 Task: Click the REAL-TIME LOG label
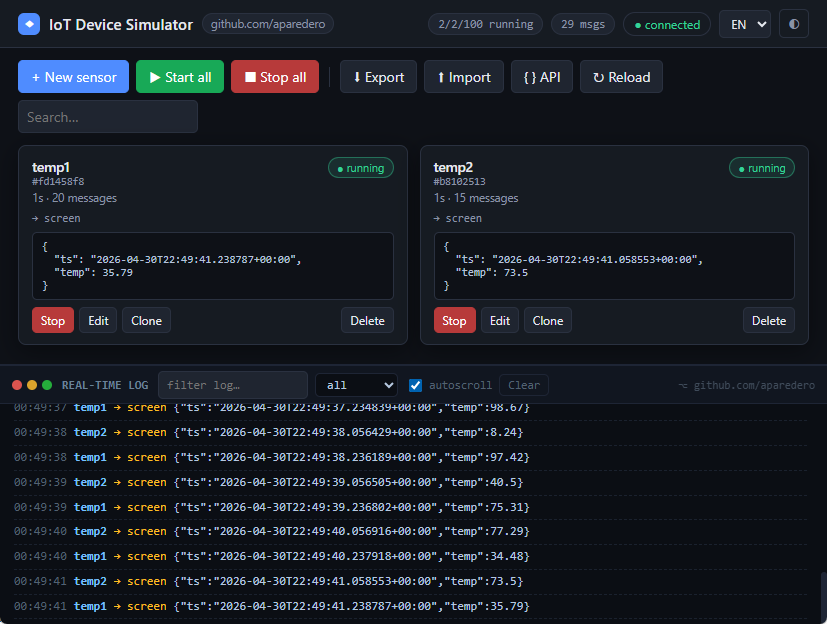[x=105, y=385]
